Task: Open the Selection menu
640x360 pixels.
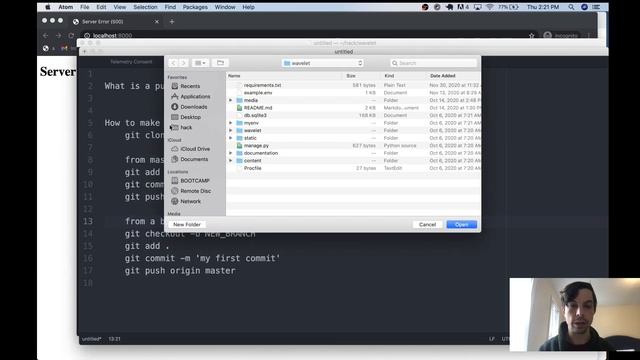Action: 145,7
